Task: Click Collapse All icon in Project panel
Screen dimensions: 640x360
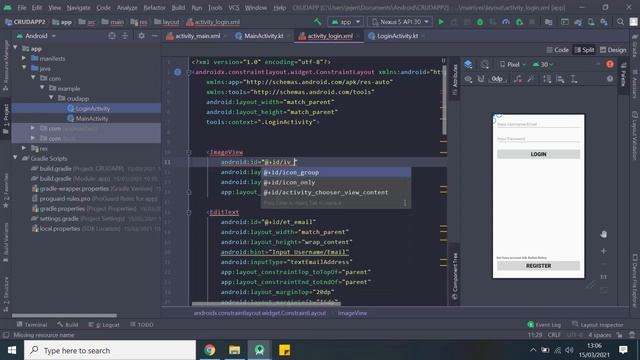Action: (x=125, y=36)
